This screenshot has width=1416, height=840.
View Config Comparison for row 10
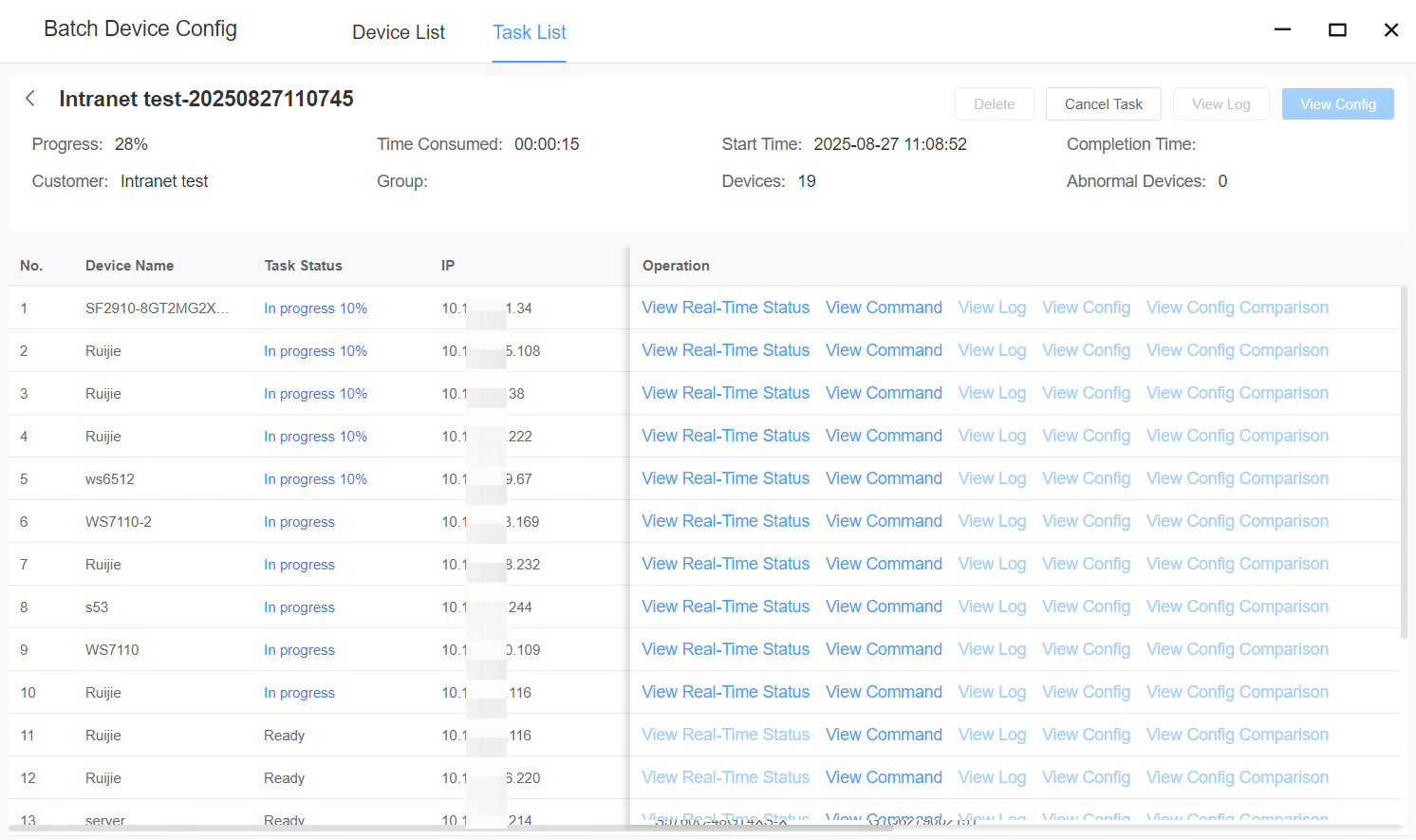click(1238, 692)
